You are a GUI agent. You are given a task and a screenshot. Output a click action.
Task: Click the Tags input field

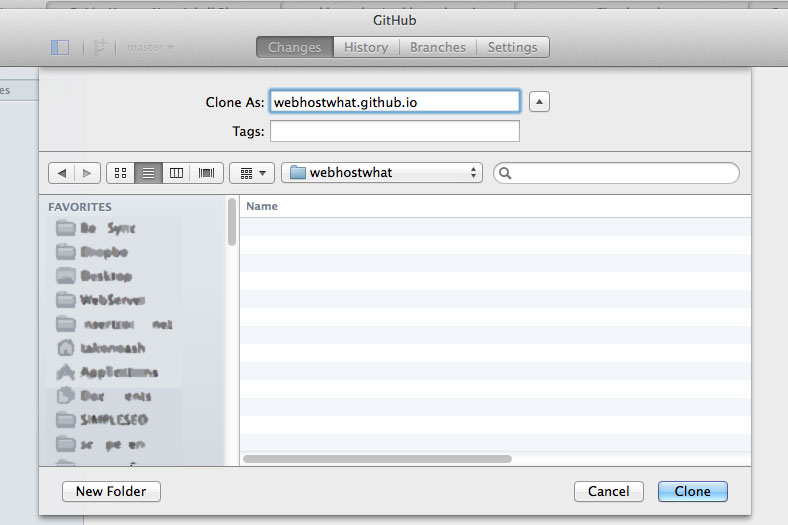tap(395, 131)
